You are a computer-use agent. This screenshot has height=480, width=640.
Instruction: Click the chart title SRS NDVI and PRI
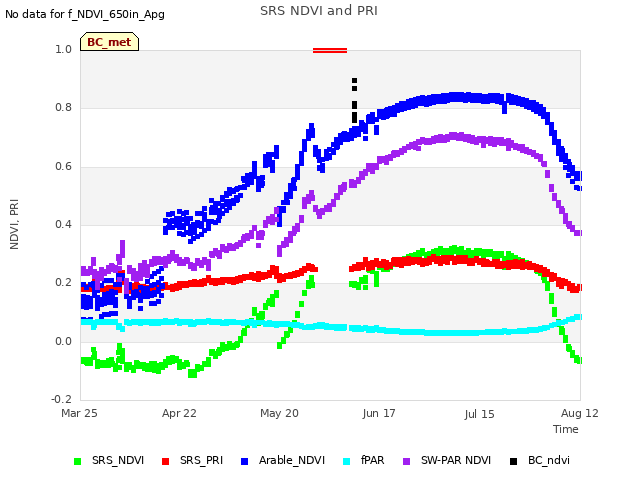pos(319,11)
